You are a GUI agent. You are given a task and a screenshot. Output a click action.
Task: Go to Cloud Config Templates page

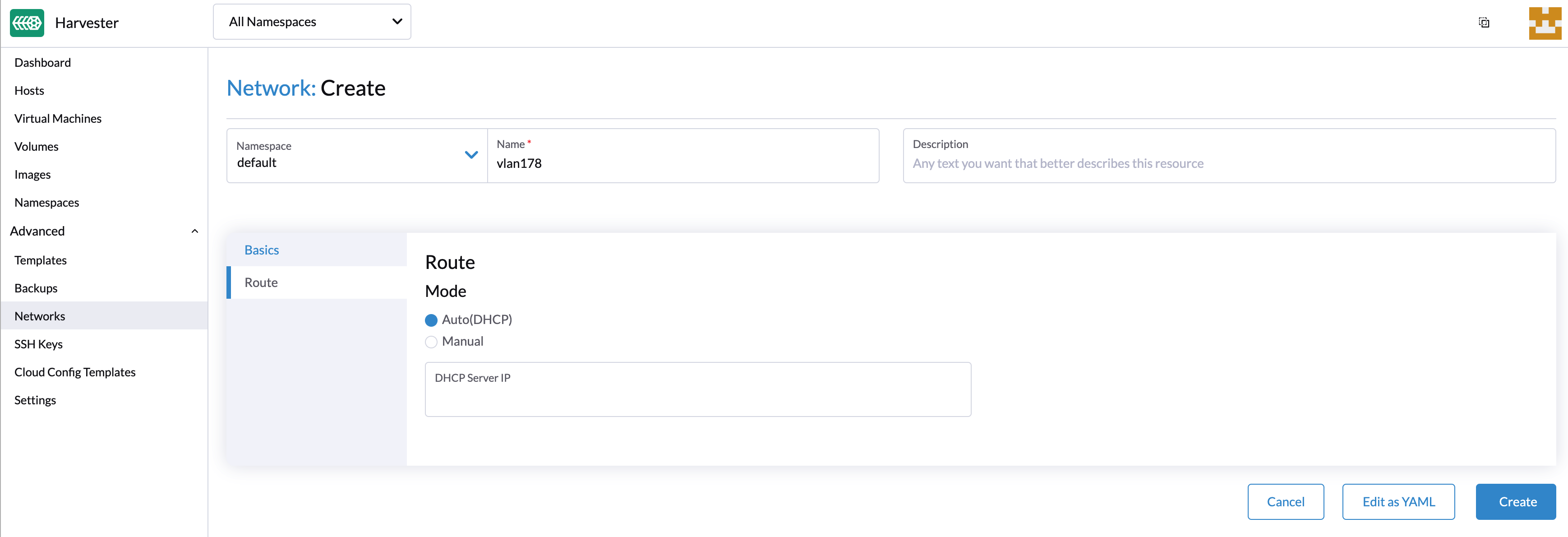click(75, 372)
